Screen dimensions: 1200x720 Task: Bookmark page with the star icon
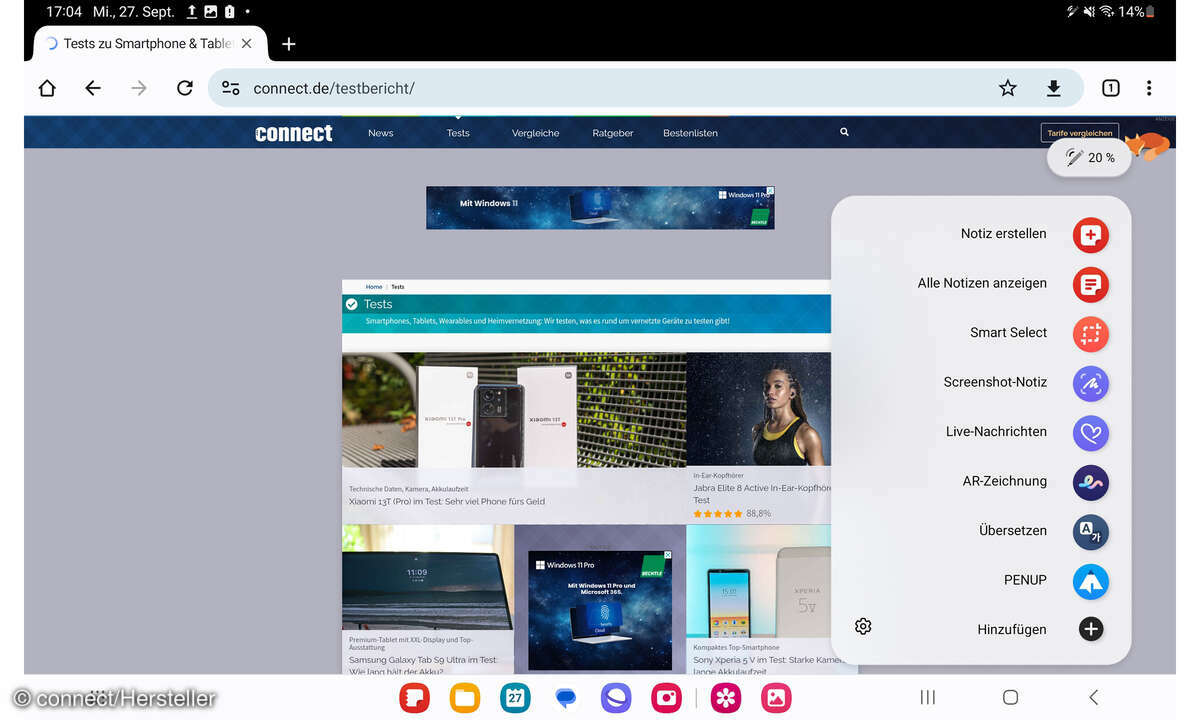coord(1007,88)
